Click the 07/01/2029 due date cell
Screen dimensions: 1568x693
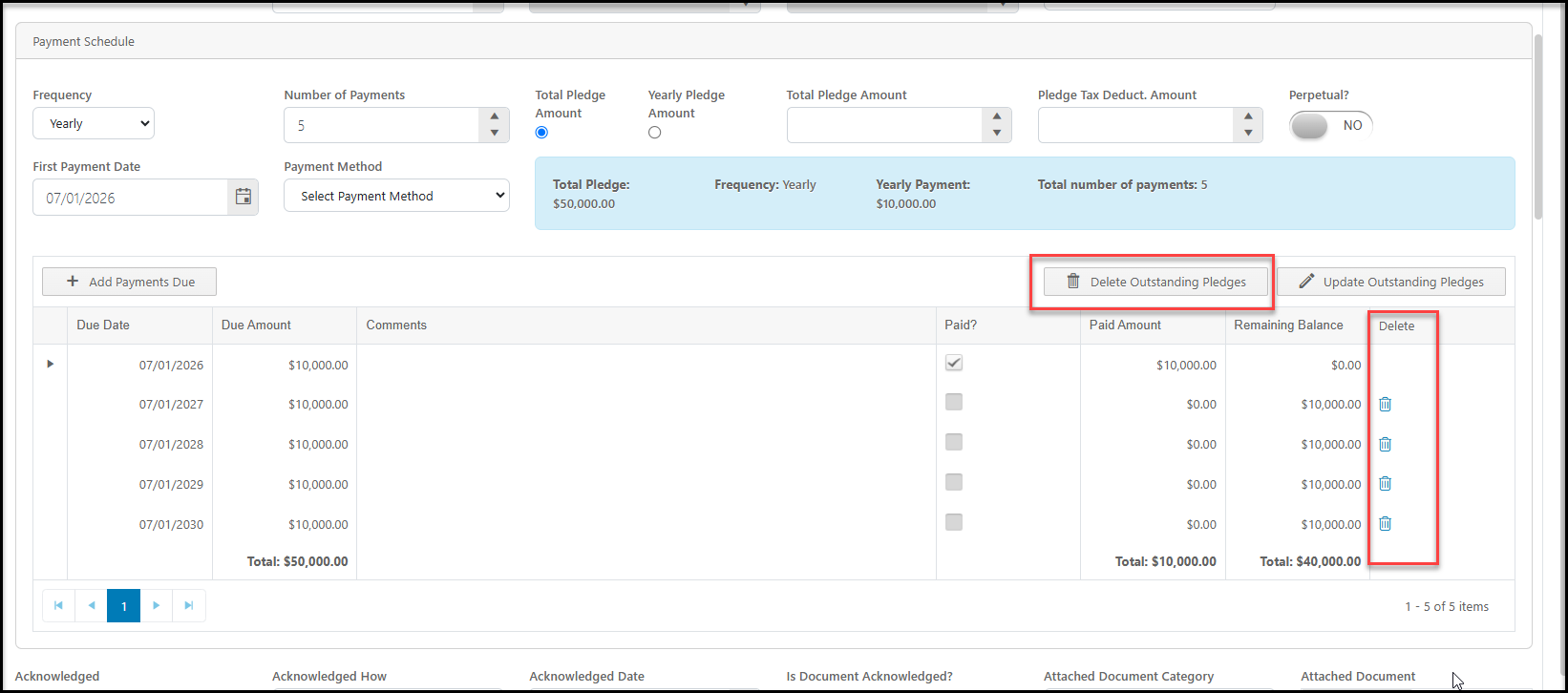(139, 484)
